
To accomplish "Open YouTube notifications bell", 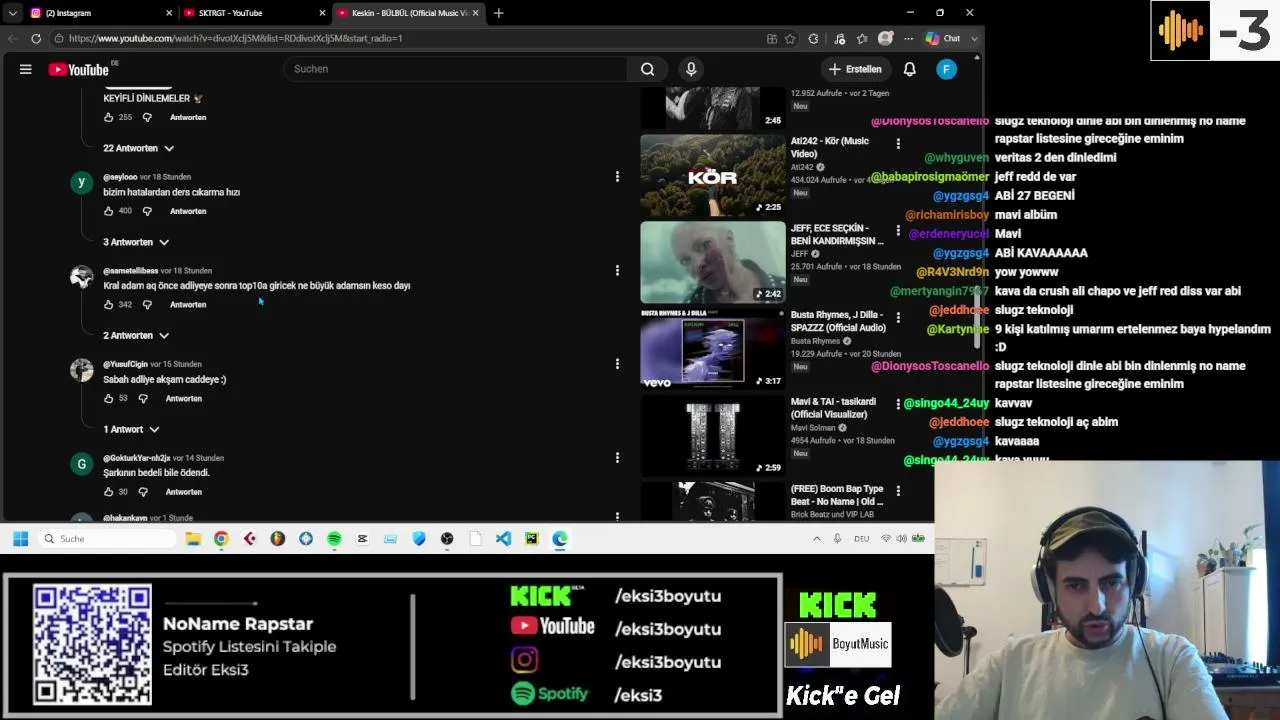I will [910, 69].
